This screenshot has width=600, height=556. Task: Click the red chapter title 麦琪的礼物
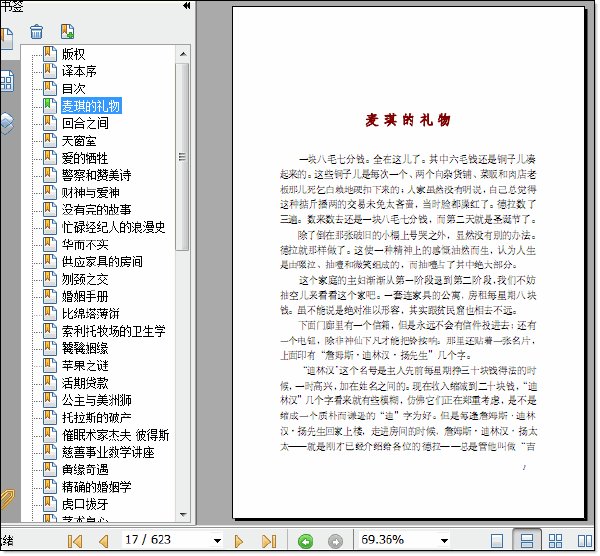click(x=408, y=120)
